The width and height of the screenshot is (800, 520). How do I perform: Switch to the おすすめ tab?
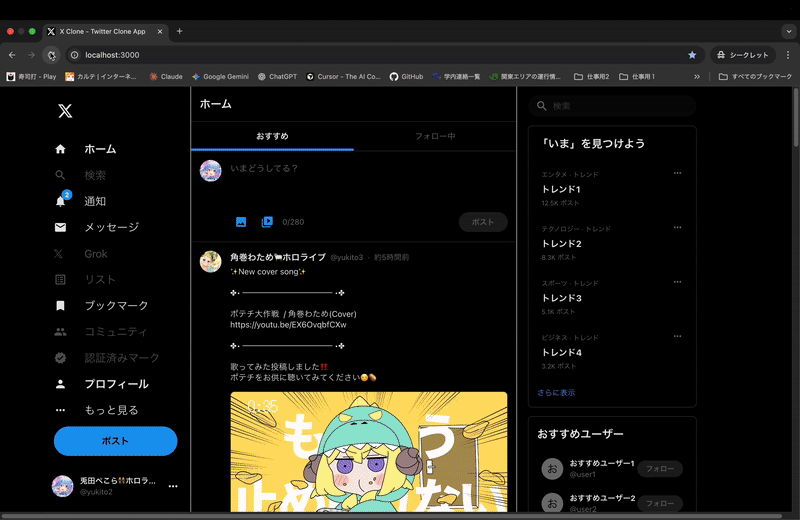click(272, 136)
